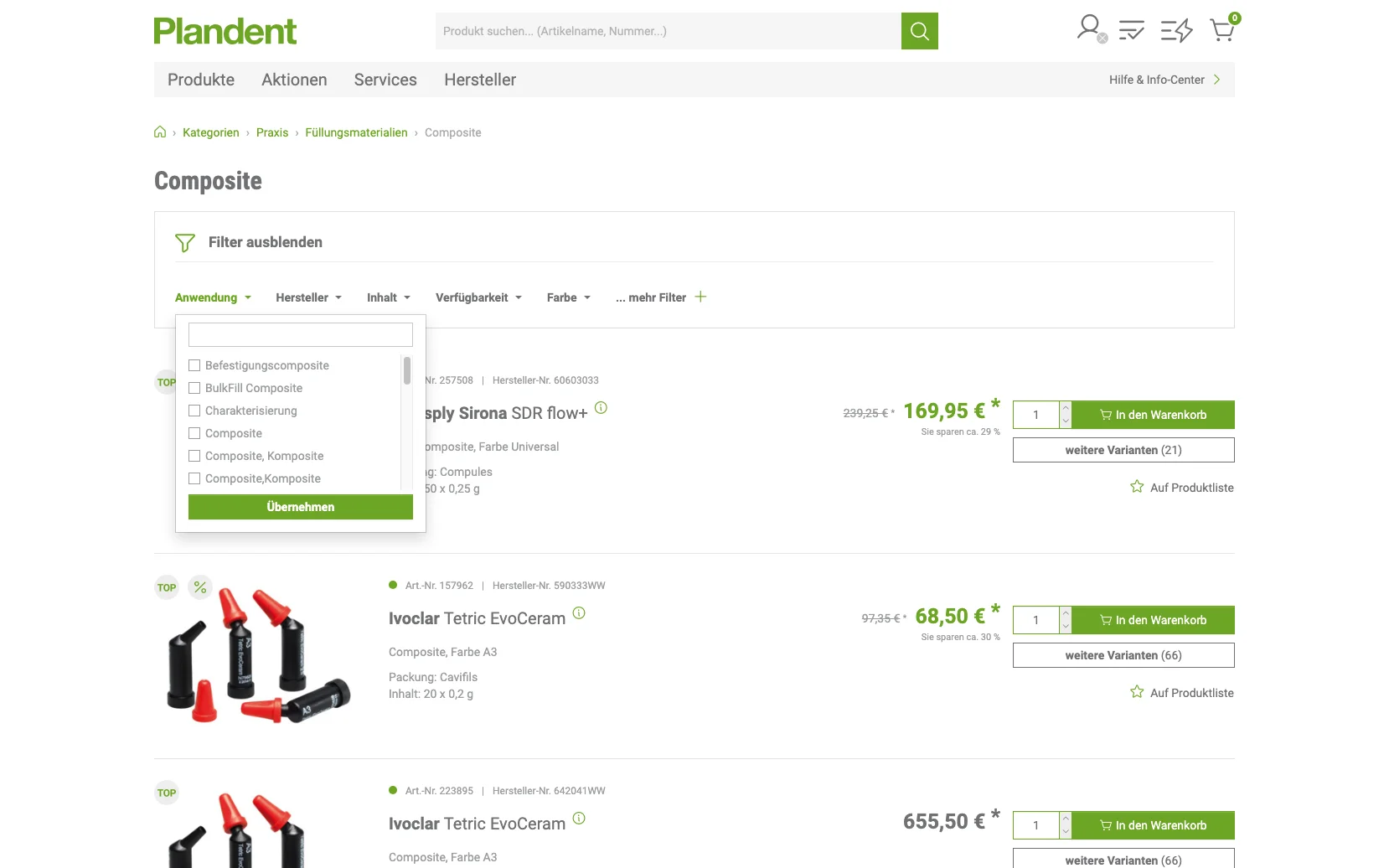Tick the 'Composite,Komposite' checkbox without space
Viewport: 1389px width, 868px height.
[194, 478]
